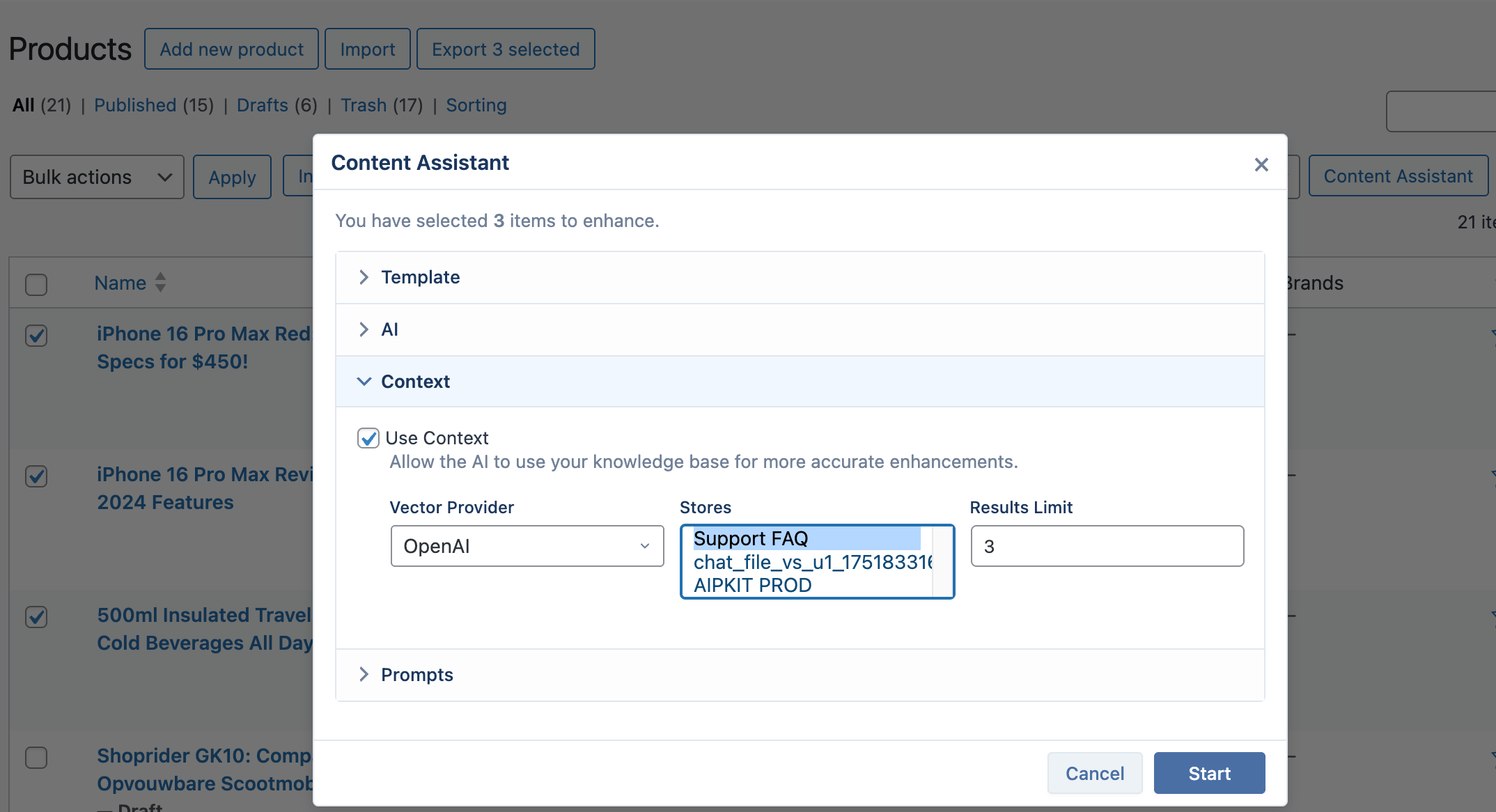
Task: Click the Import button
Action: click(368, 49)
